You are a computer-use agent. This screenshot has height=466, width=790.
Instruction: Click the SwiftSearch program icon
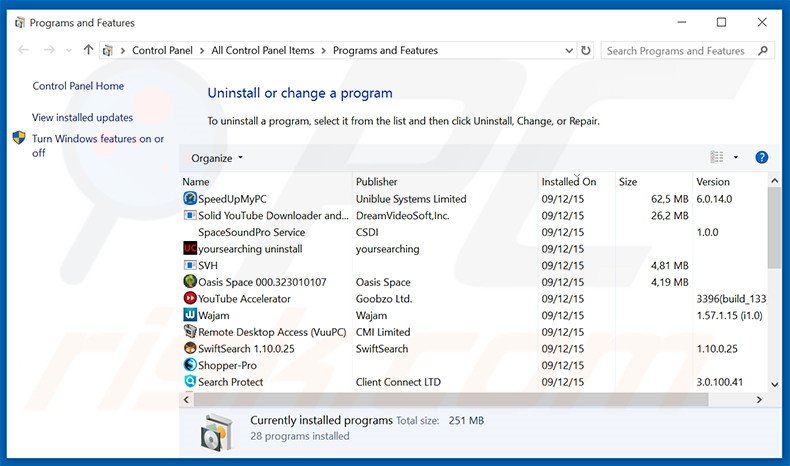click(x=190, y=348)
